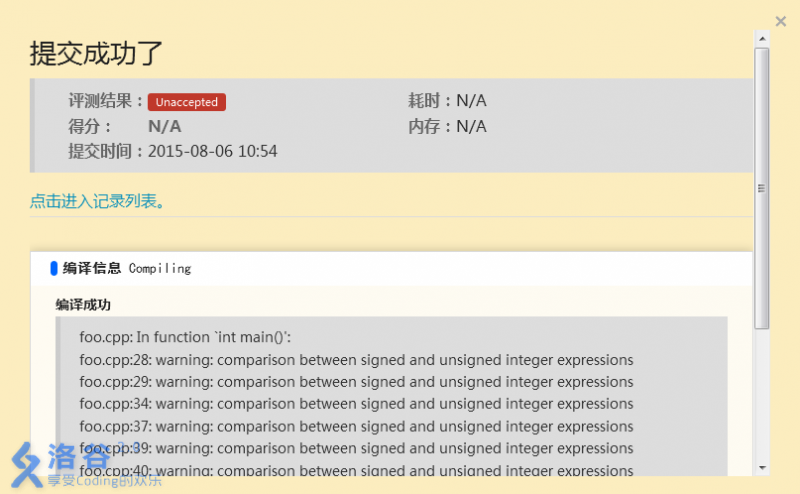This screenshot has height=494, width=800.
Task: Click the 得分 N/A score value
Action: coord(164,127)
